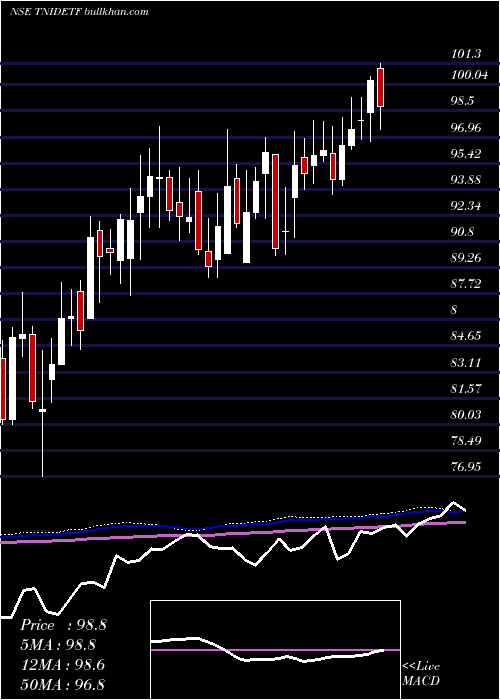Click the 100.04 price axis label

(x=469, y=75)
